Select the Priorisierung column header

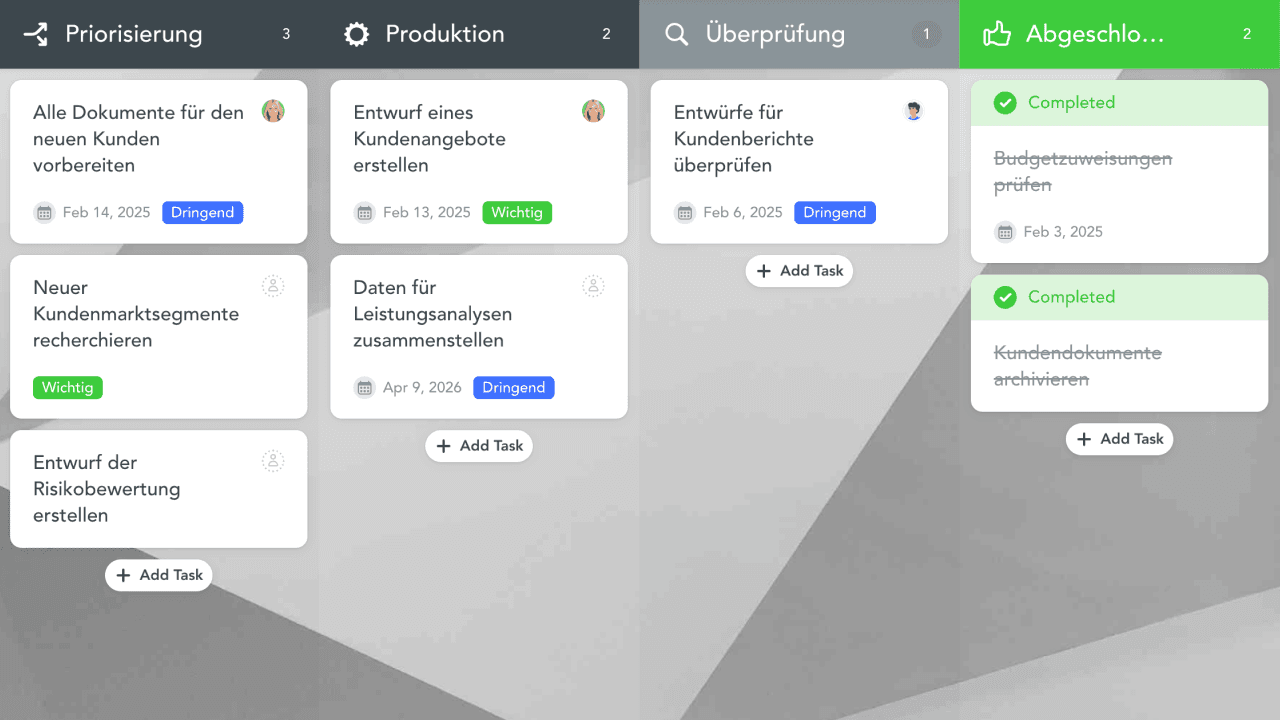click(x=134, y=35)
